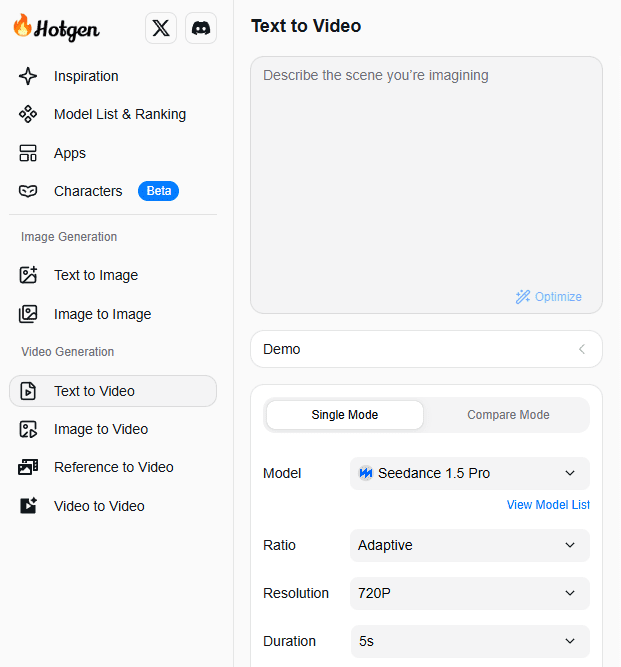Screen dimensions: 621x667
Task: Go to Reference to Video
Action: coord(113,467)
